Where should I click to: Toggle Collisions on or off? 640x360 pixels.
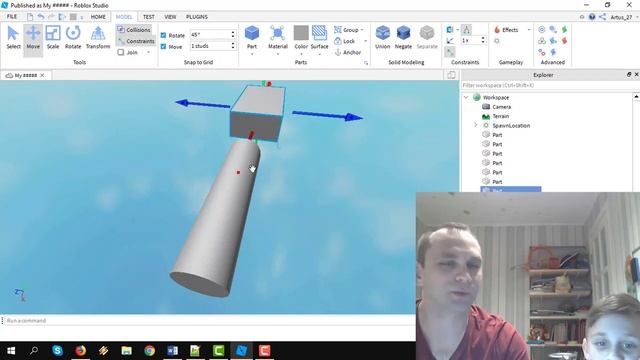pos(134,30)
